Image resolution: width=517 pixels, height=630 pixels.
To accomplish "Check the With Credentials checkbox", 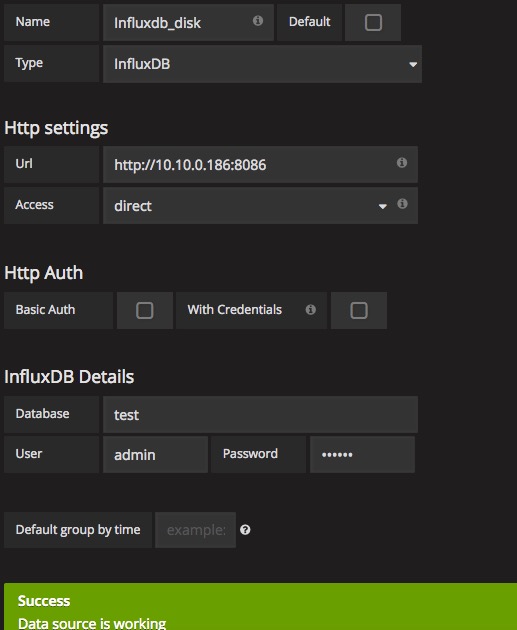I will coord(359,311).
